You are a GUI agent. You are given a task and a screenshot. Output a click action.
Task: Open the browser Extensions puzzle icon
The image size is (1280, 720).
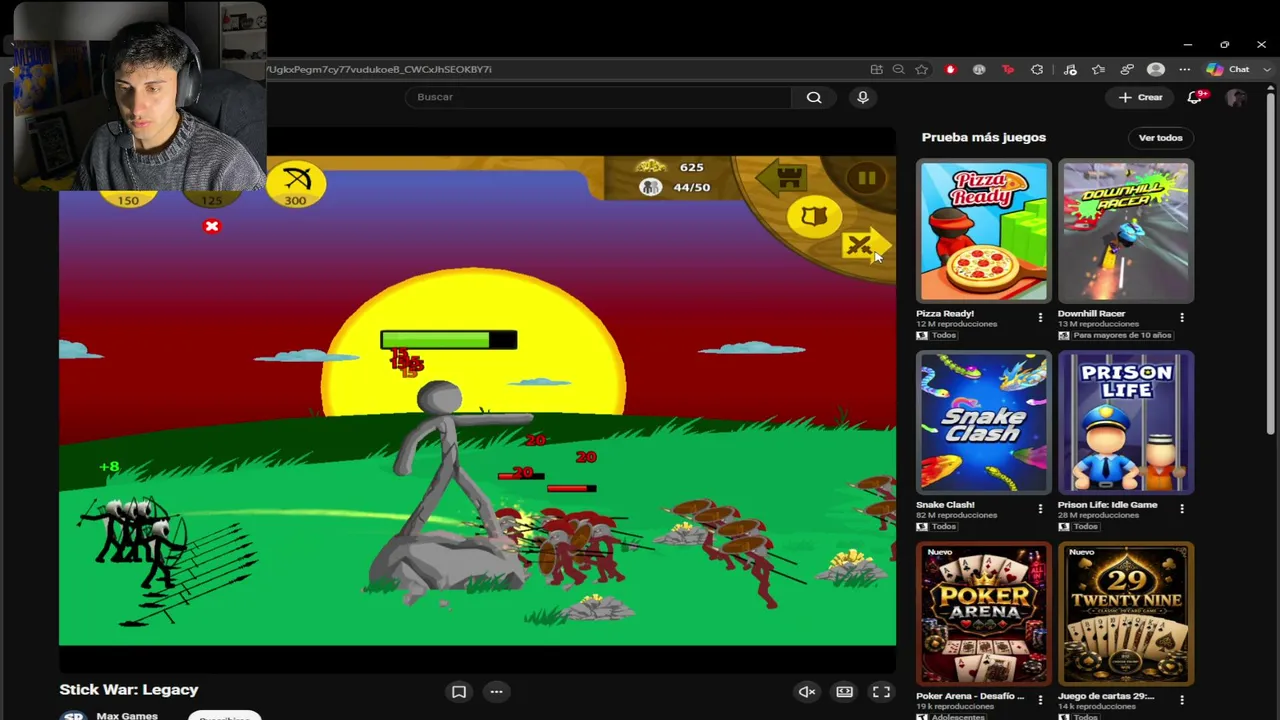[1037, 70]
